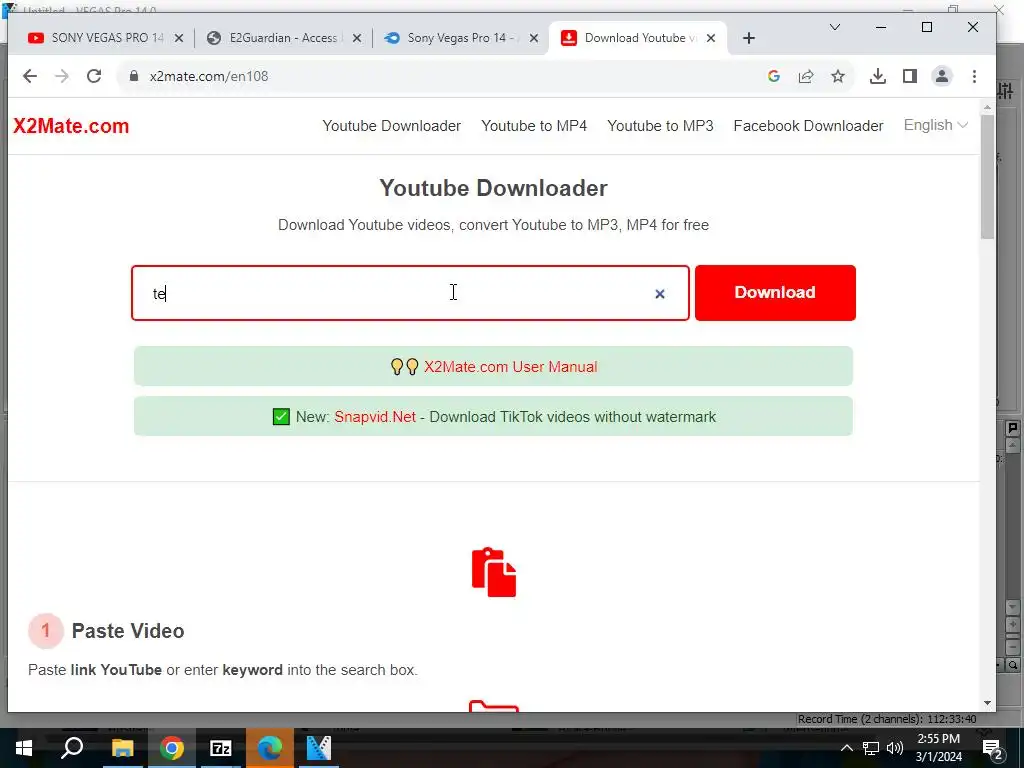Open Chrome downloads icon
Screen dimensions: 1024x768
click(x=878, y=76)
